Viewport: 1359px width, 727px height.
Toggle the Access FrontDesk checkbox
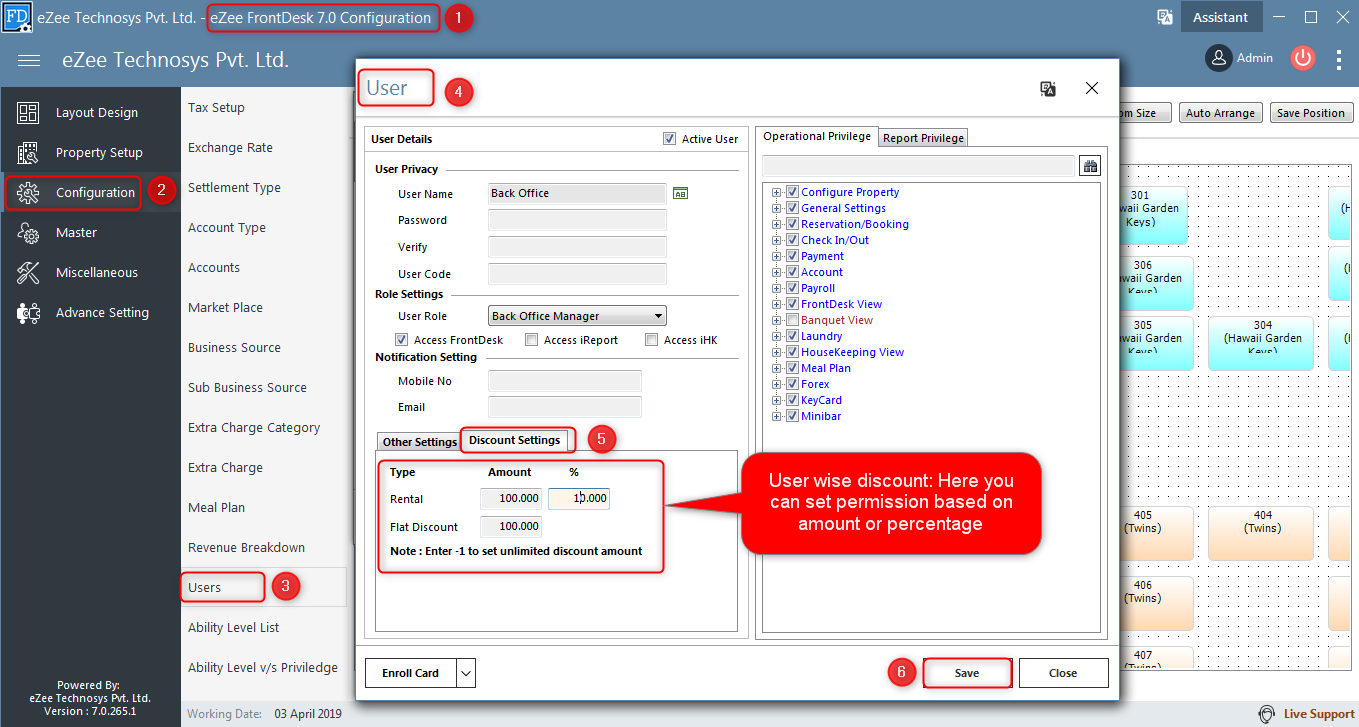coord(401,340)
